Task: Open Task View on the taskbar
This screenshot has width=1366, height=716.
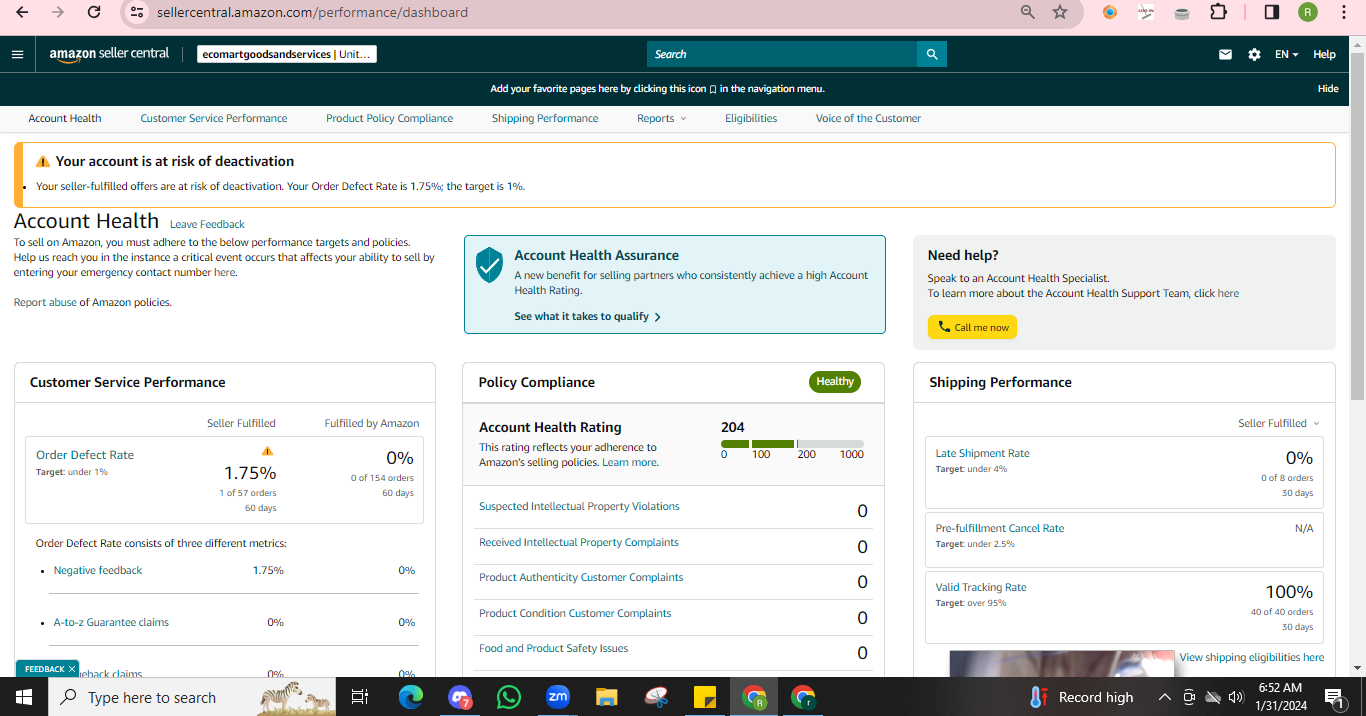Action: [360, 697]
